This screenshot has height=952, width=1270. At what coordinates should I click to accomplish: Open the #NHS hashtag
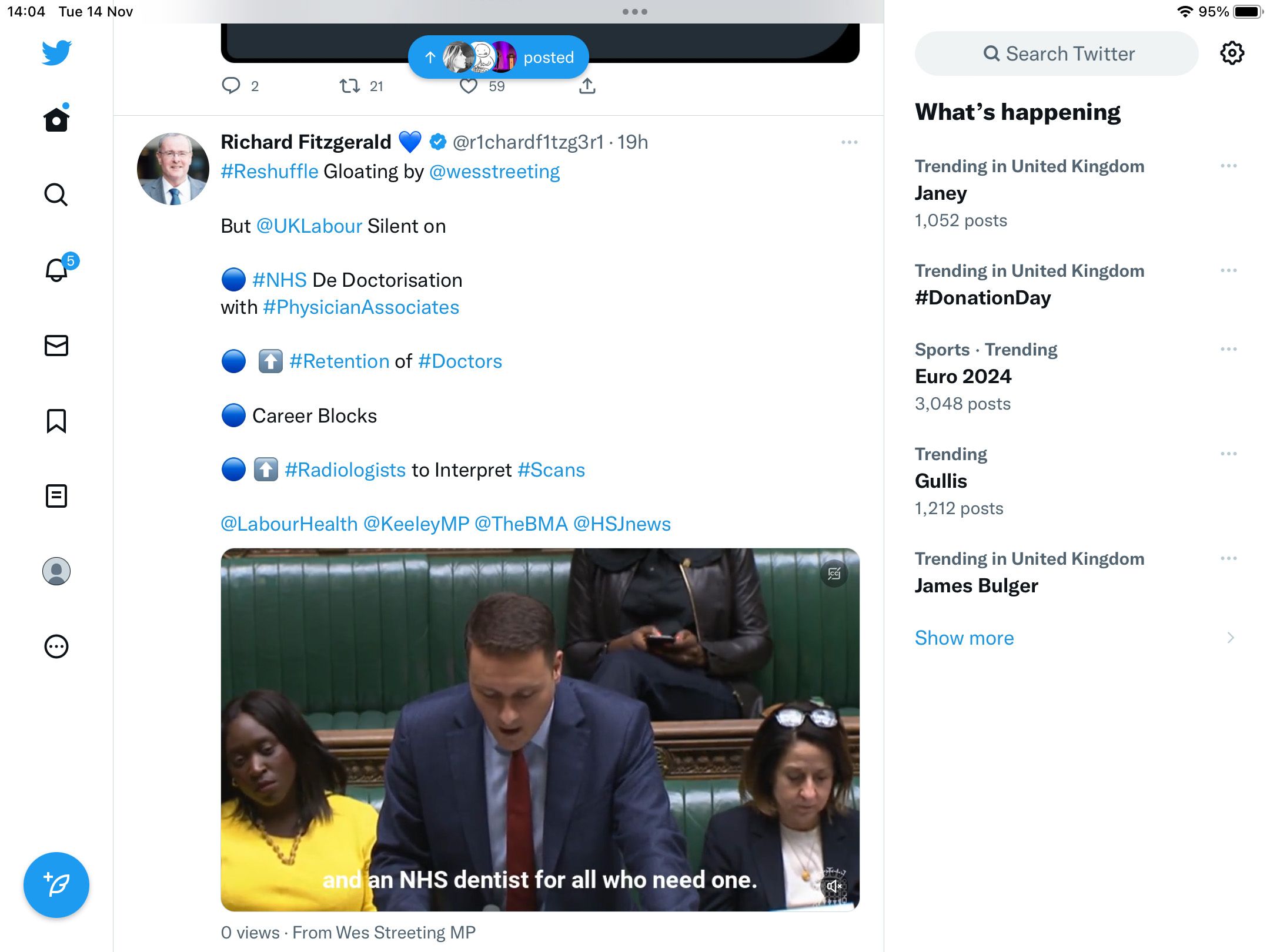(279, 280)
